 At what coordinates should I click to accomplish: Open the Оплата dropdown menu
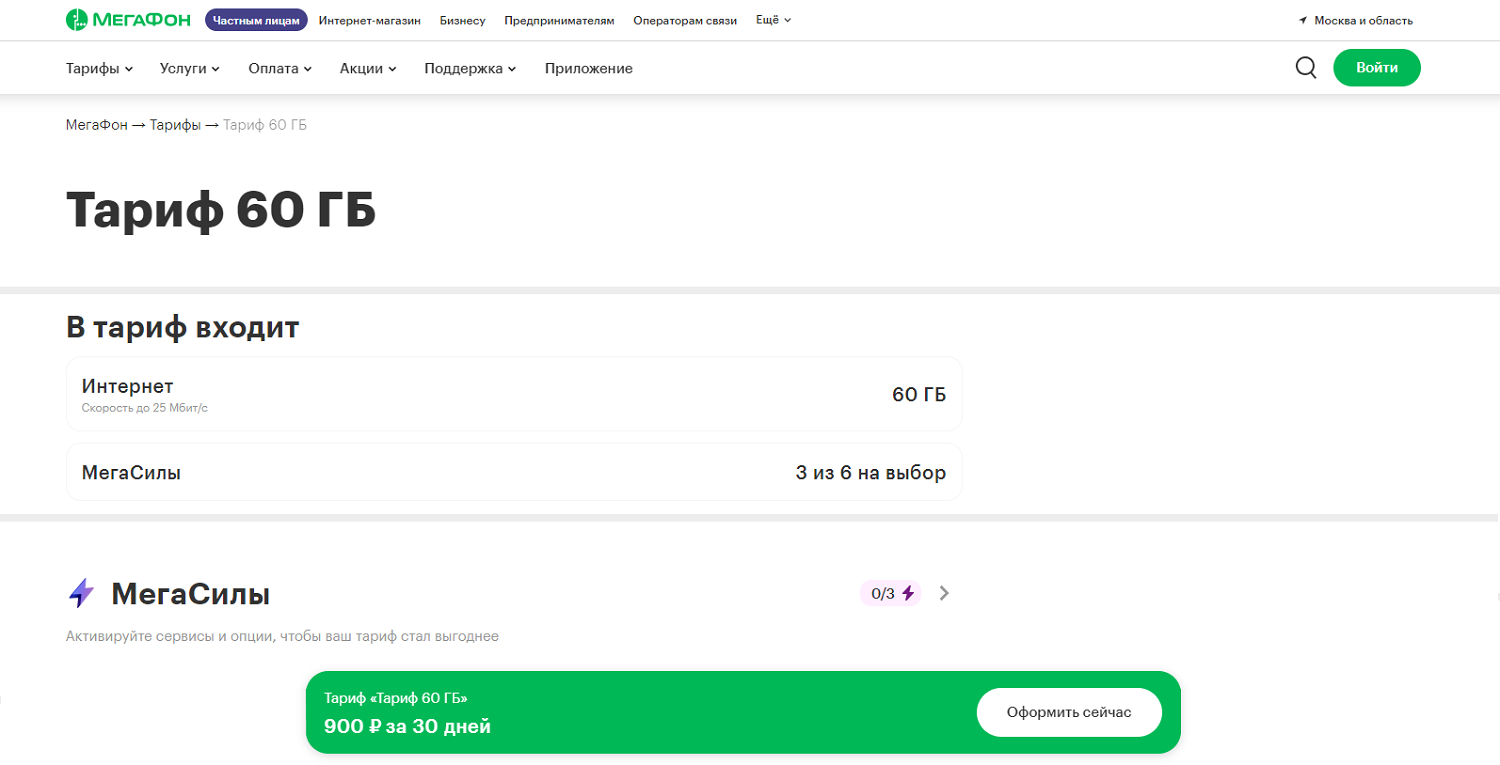(x=280, y=68)
